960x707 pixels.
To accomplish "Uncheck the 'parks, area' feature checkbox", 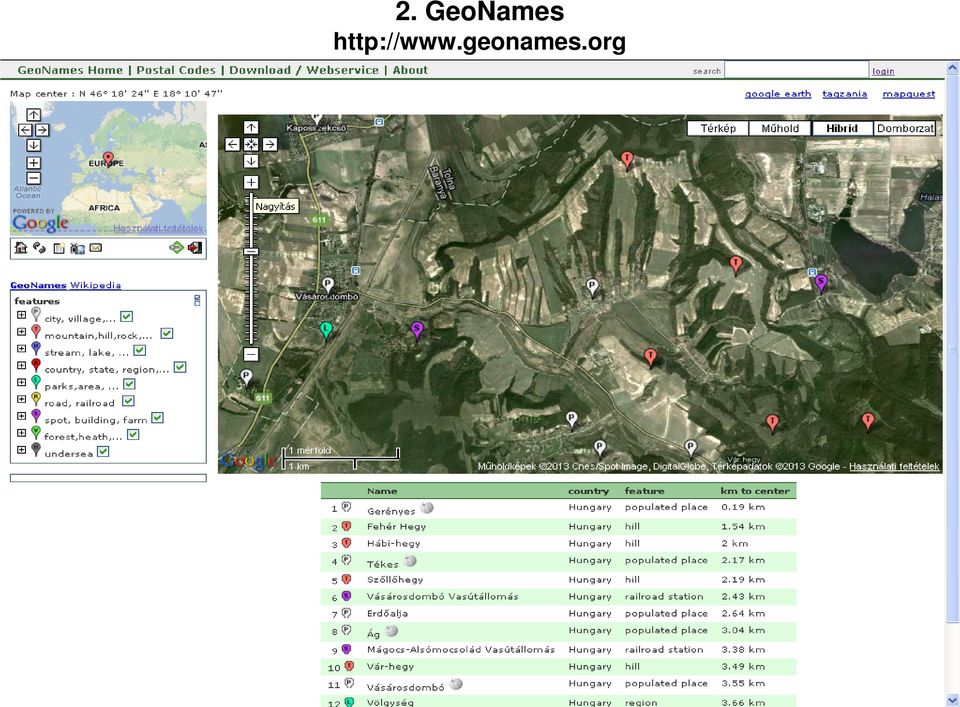I will [129, 384].
